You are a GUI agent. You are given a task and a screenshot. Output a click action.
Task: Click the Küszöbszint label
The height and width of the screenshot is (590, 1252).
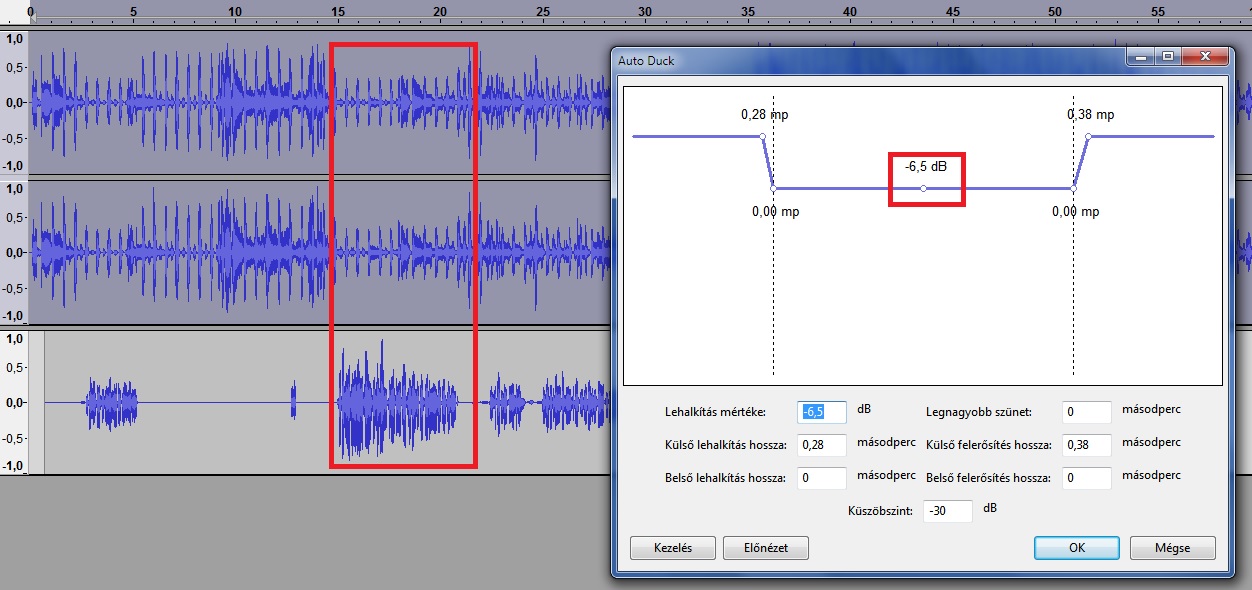pos(879,511)
